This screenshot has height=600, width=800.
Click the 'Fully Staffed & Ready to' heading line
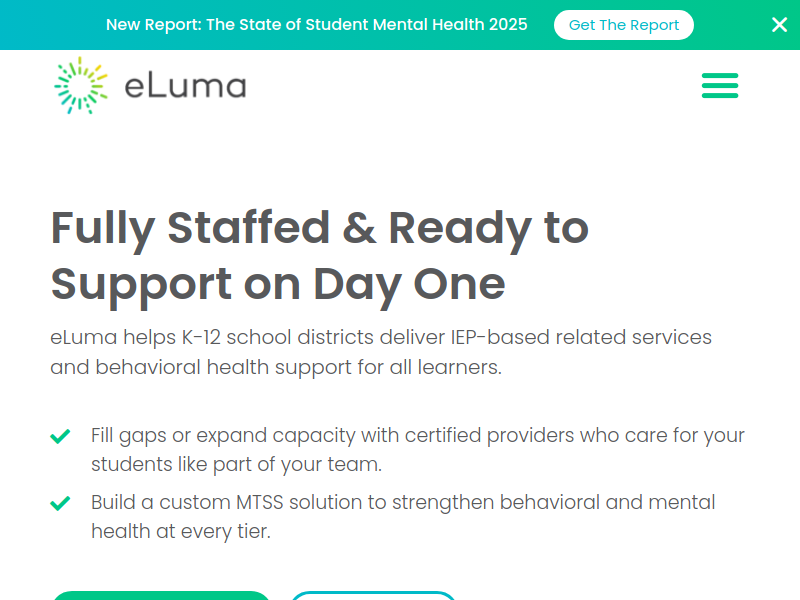coord(319,228)
